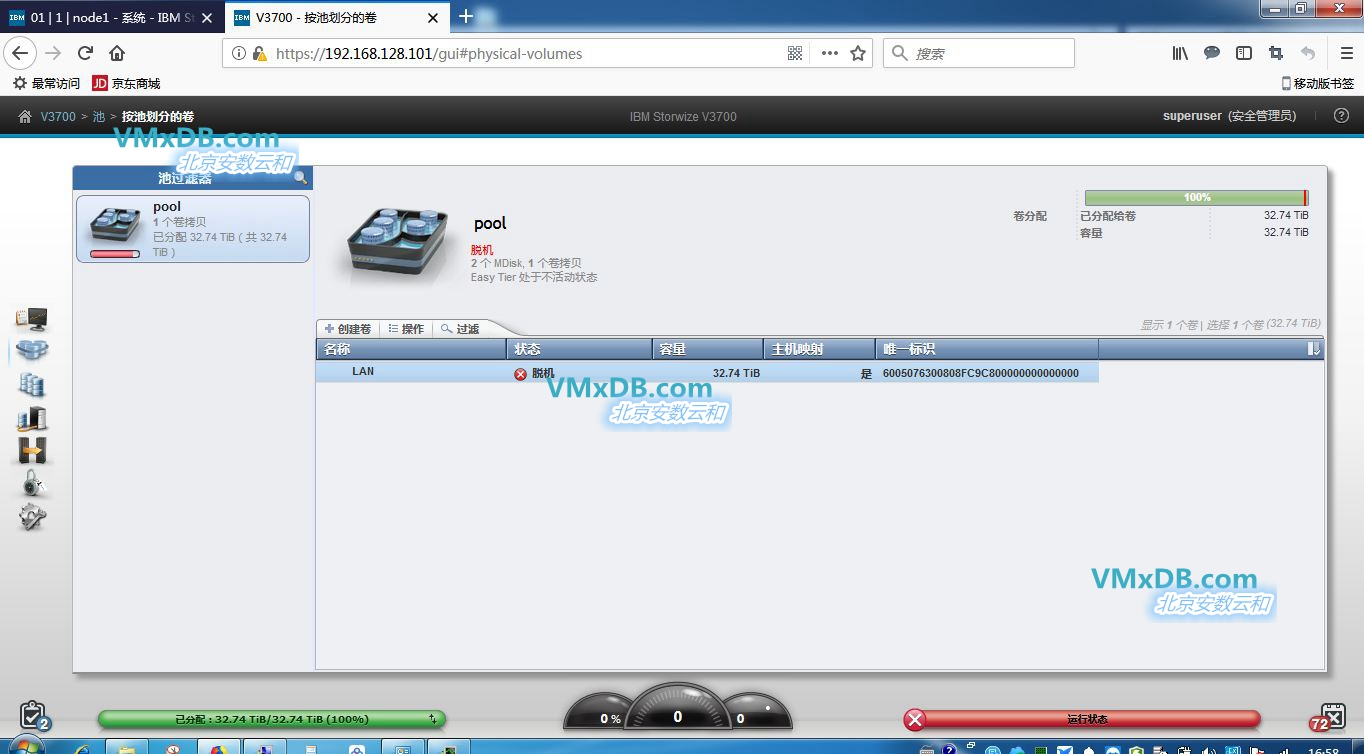This screenshot has width=1364, height=754.
Task: Open running tasks icon with badge 2
Action: 33,716
